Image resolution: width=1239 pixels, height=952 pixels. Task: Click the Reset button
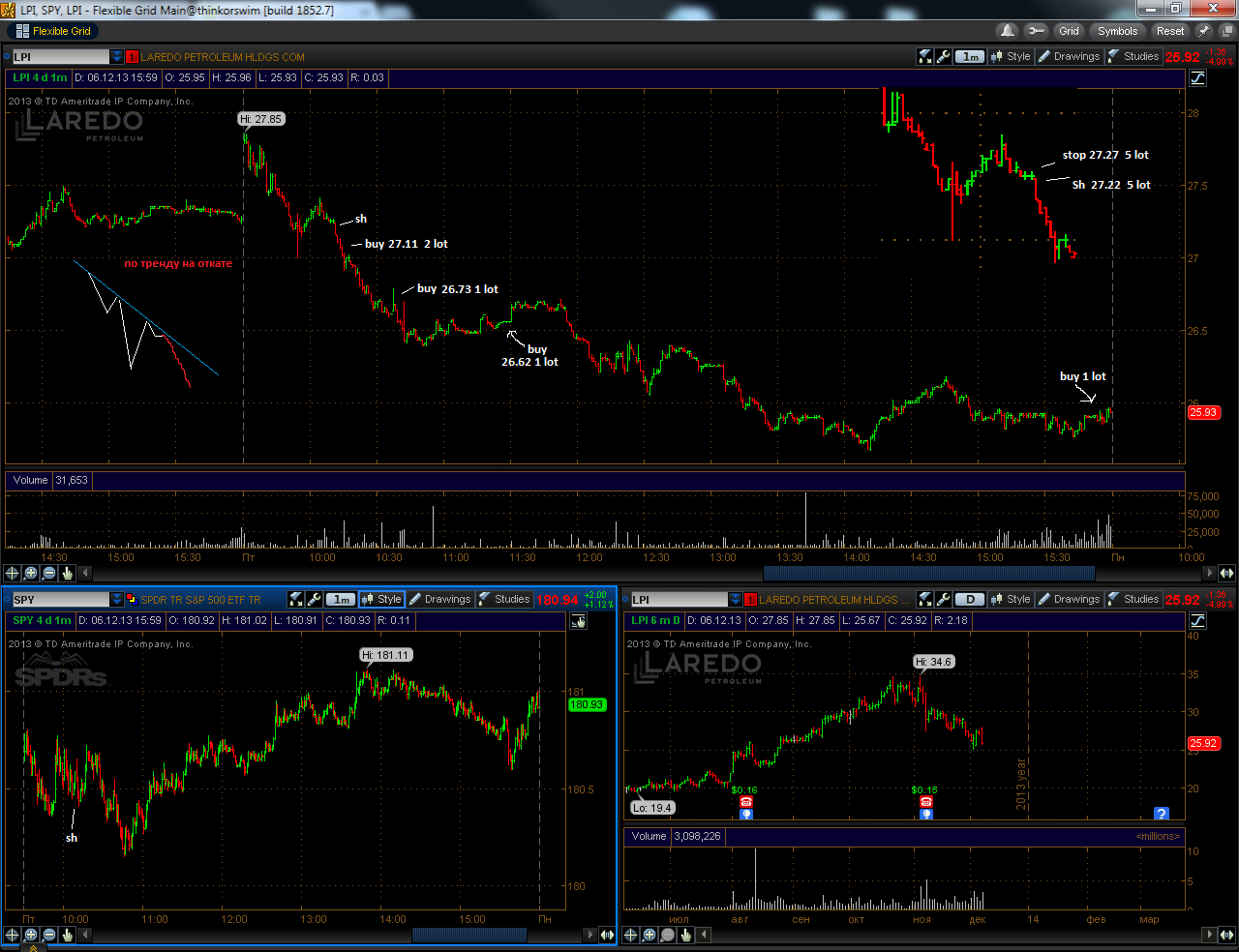1170,31
